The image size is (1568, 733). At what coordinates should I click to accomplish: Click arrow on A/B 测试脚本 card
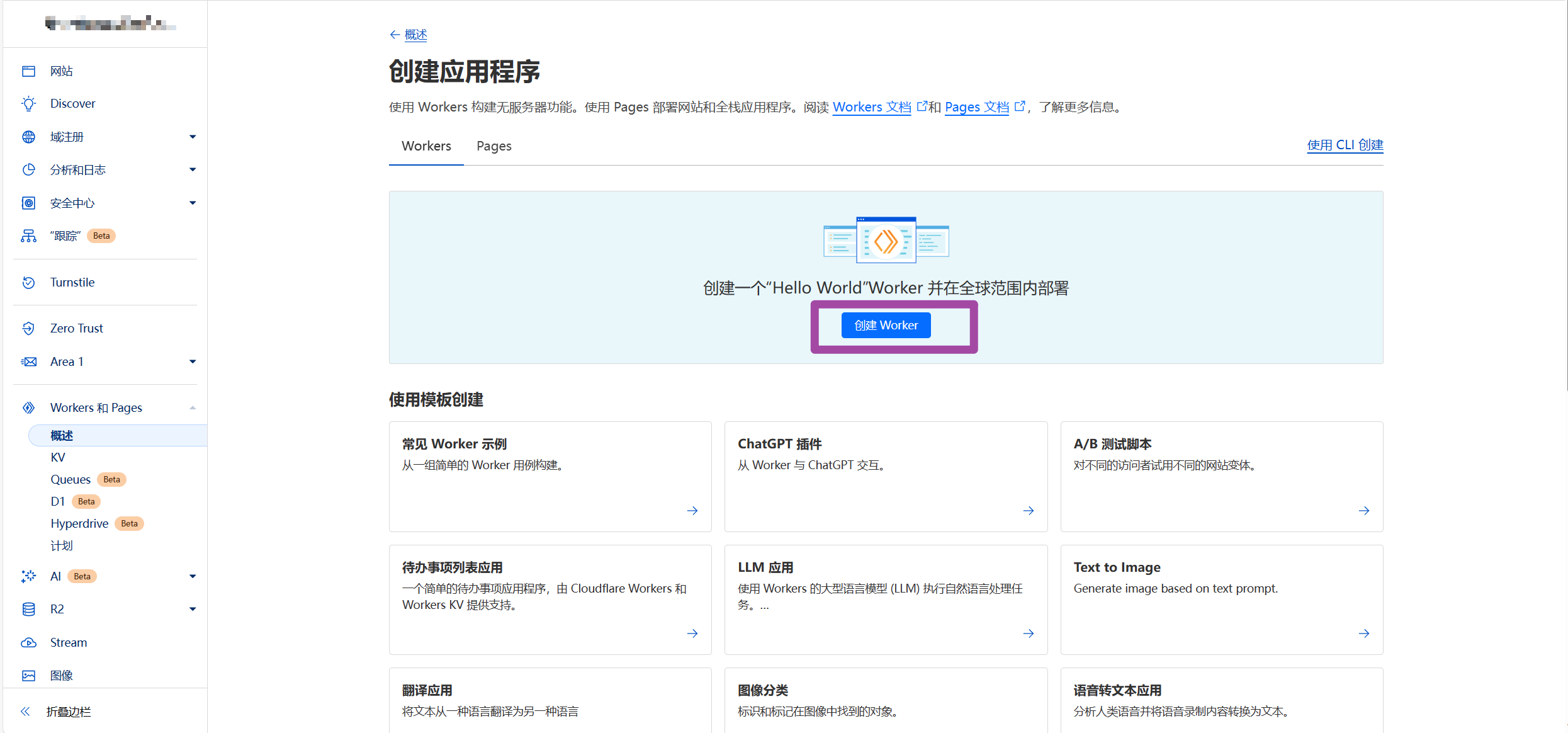tap(1364, 511)
